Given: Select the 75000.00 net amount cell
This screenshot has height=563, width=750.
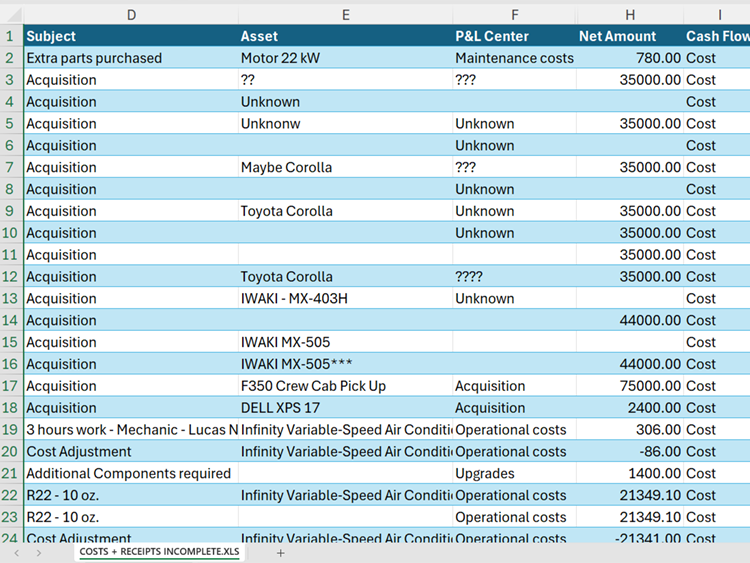Looking at the screenshot, I should coord(630,386).
